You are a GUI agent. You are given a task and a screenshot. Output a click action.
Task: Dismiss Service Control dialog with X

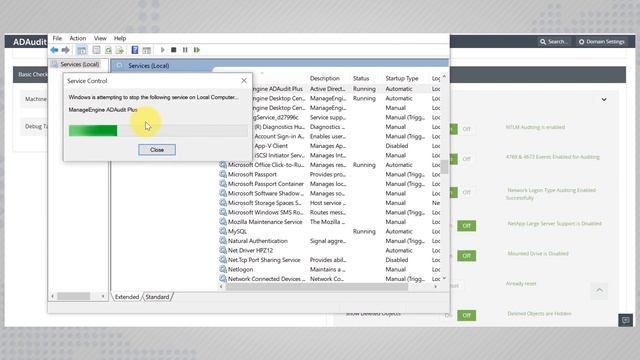click(x=244, y=81)
